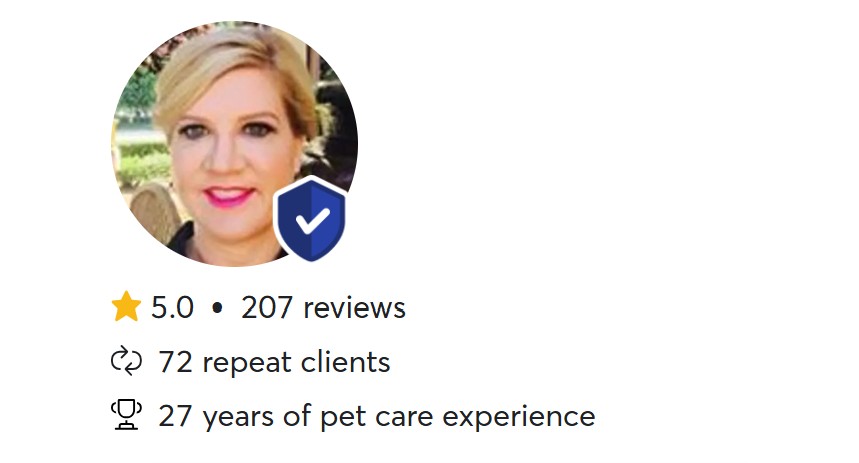The image size is (859, 463).
Task: Click the 72 repeat clients text
Action: 274,362
